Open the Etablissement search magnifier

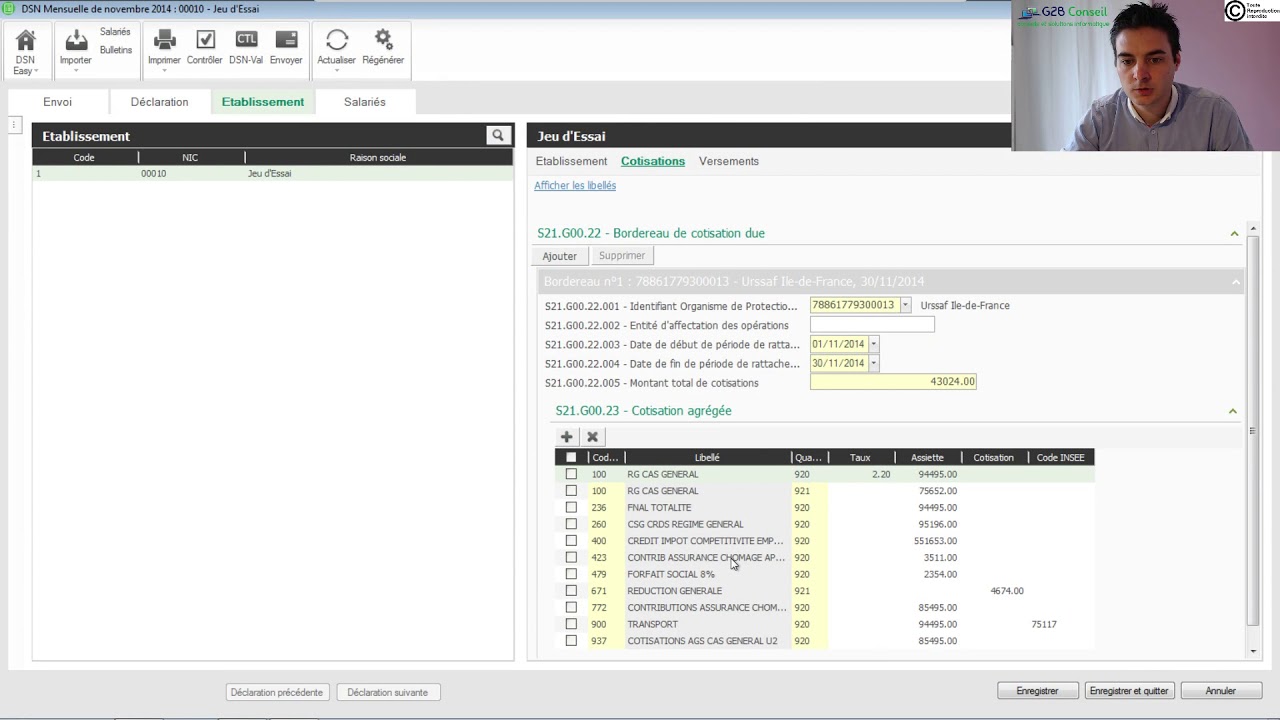click(x=498, y=136)
